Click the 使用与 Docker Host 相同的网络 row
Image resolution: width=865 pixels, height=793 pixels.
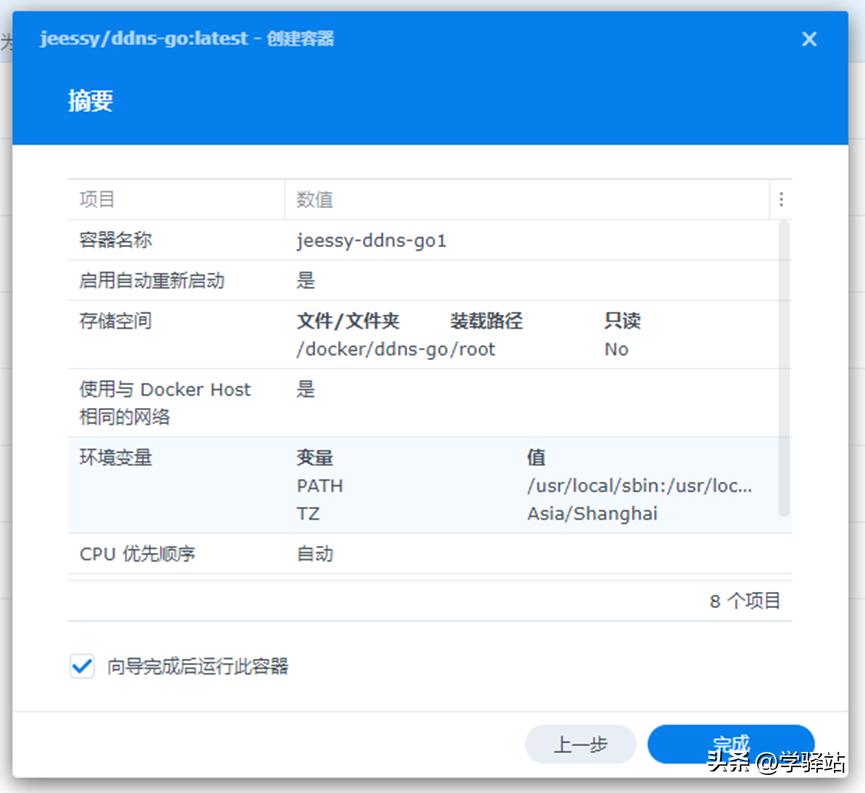(163, 402)
